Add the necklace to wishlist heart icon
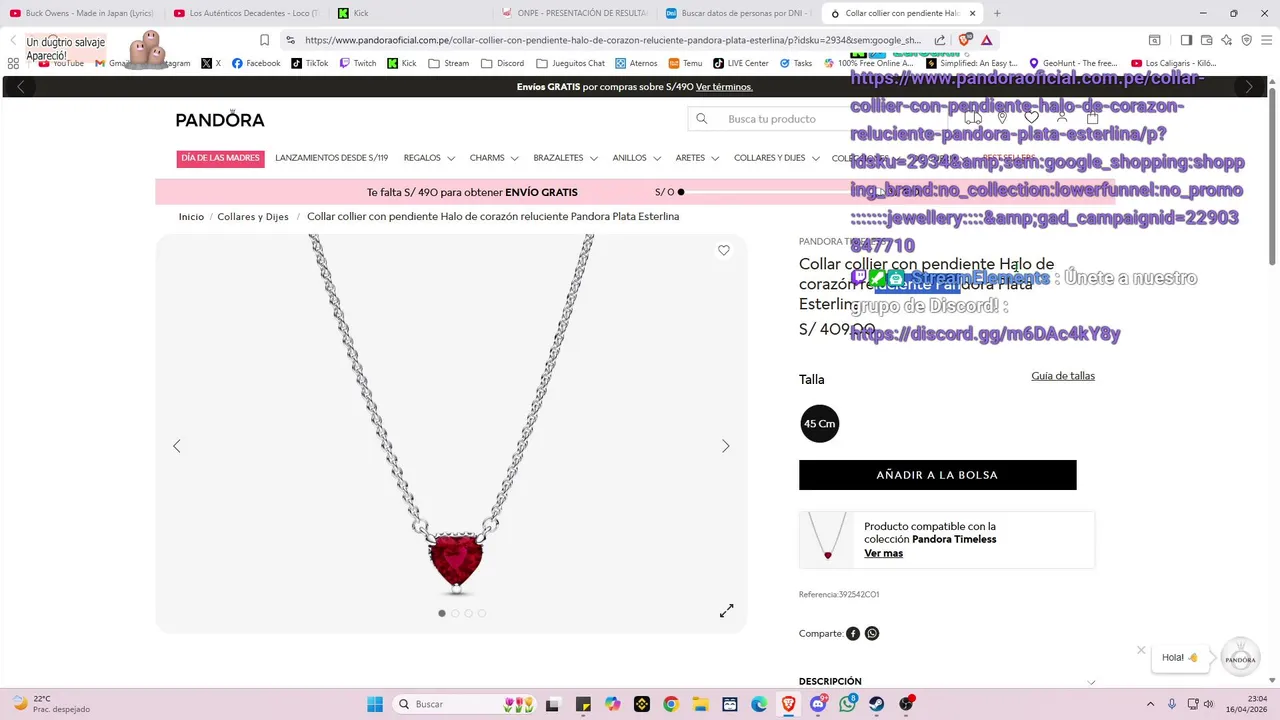The width and height of the screenshot is (1280, 720). tap(724, 251)
